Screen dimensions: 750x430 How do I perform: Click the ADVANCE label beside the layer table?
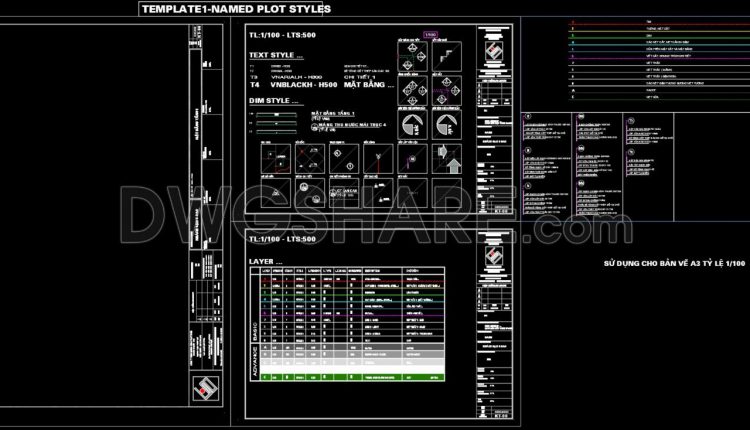click(255, 361)
